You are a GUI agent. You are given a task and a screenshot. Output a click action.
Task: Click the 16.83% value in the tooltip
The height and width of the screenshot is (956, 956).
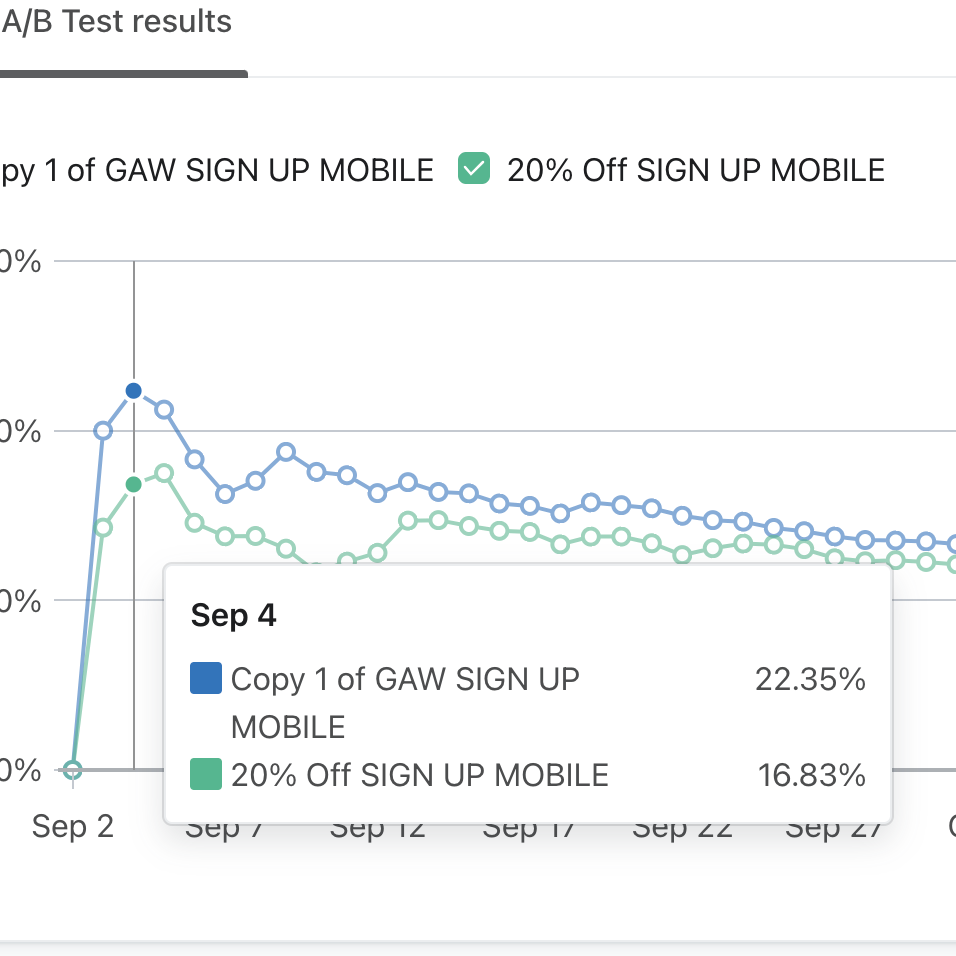812,774
